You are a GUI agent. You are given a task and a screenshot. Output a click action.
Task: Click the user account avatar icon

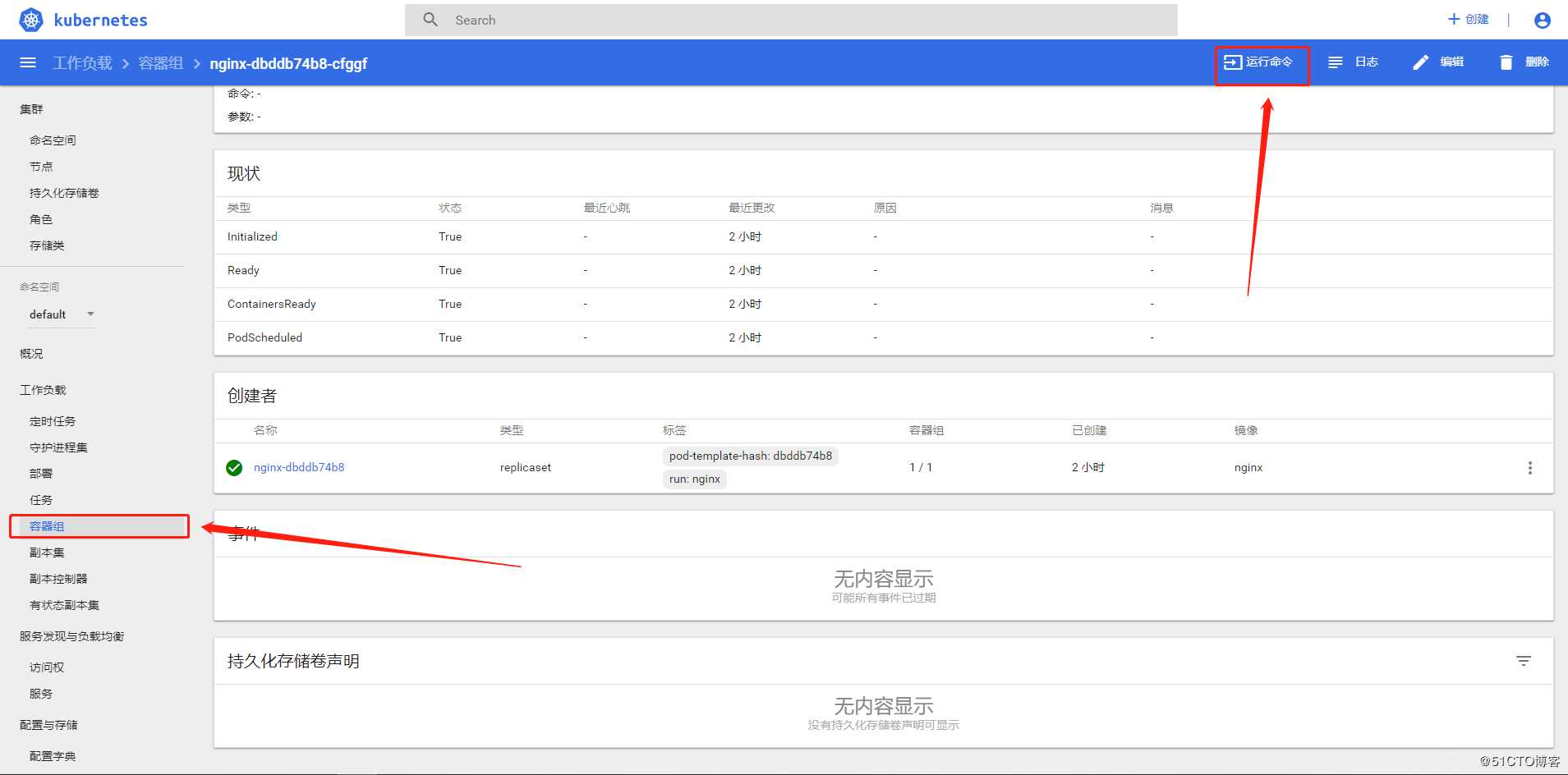pyautogui.click(x=1543, y=20)
